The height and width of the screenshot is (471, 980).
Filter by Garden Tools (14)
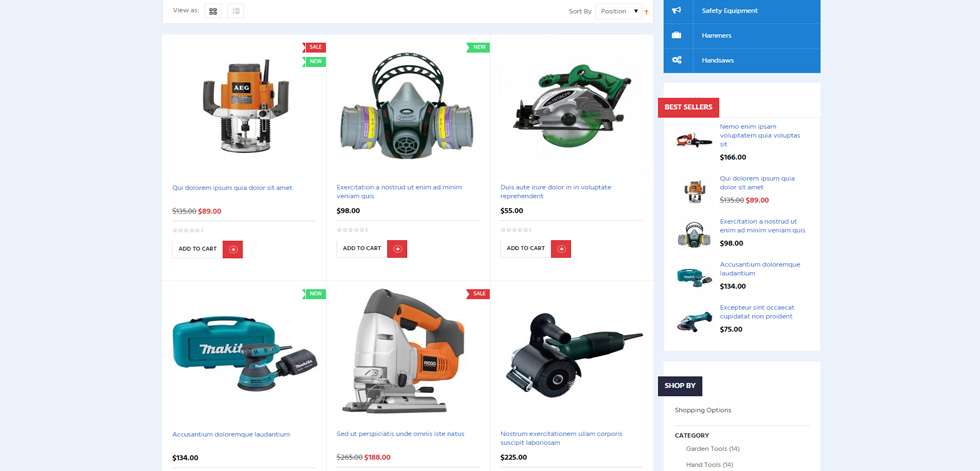pos(712,449)
